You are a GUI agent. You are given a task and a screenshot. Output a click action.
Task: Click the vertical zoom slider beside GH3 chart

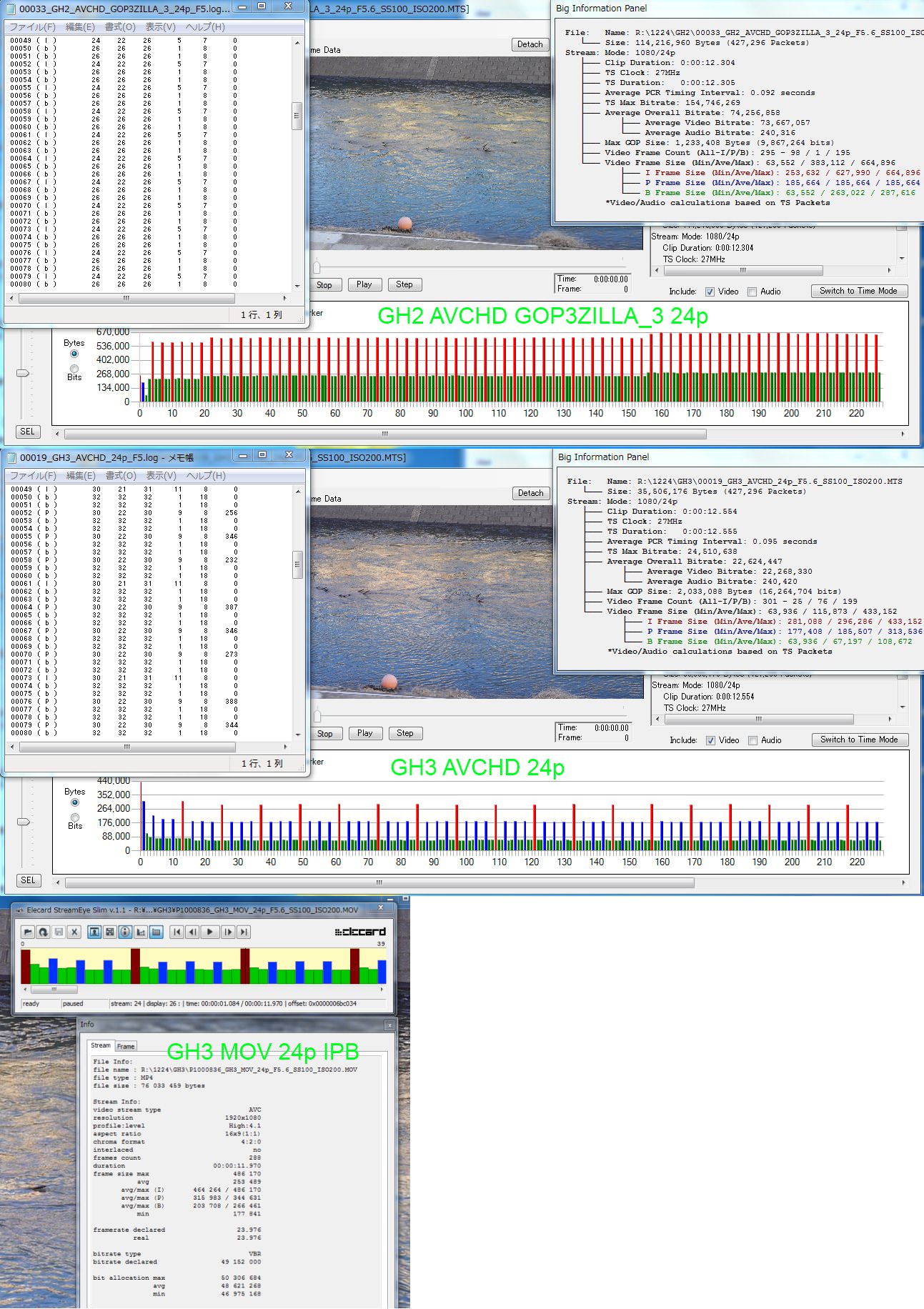[24, 822]
